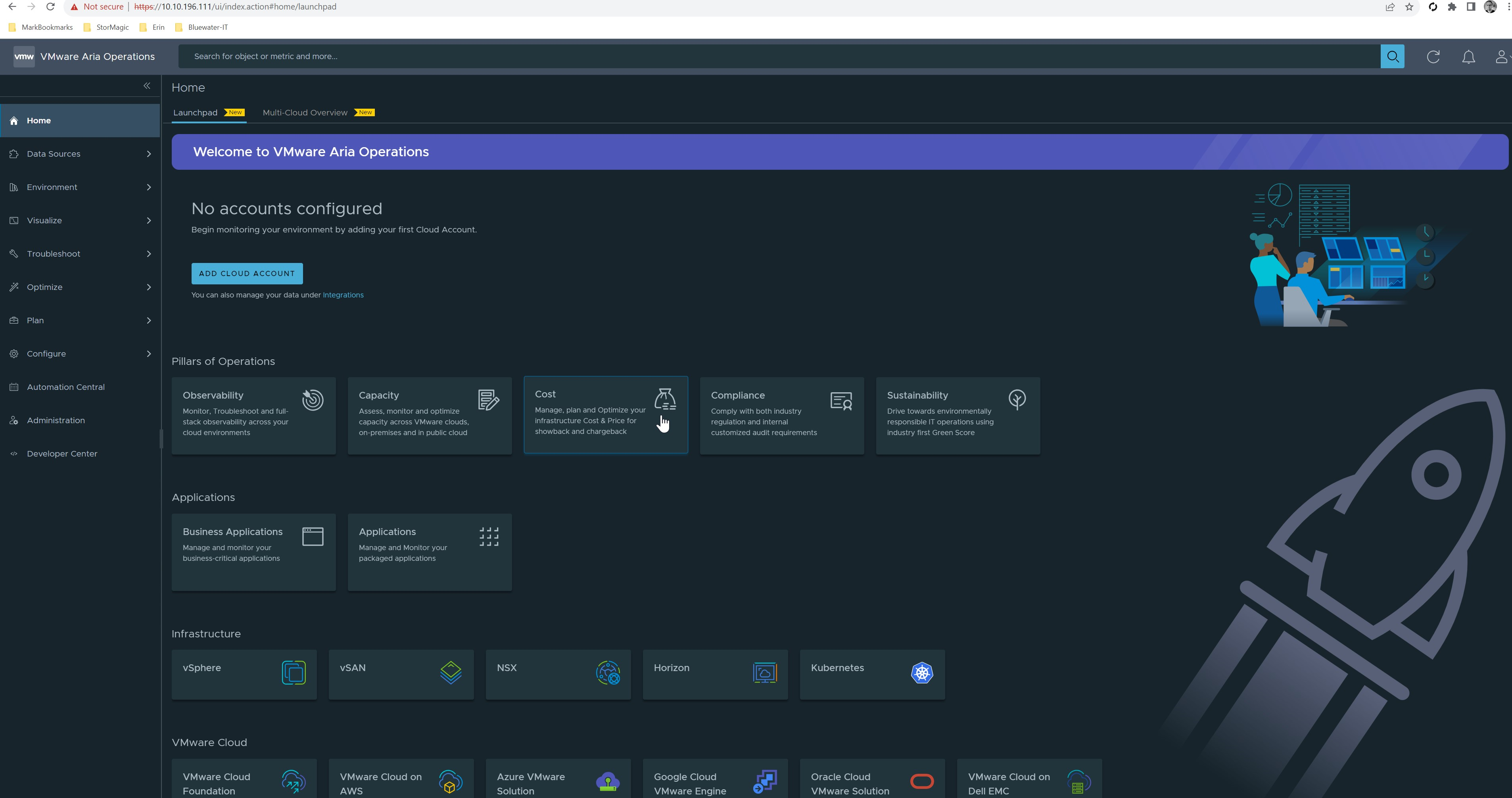
Task: Reload the page with browser refresh
Action: click(x=50, y=7)
